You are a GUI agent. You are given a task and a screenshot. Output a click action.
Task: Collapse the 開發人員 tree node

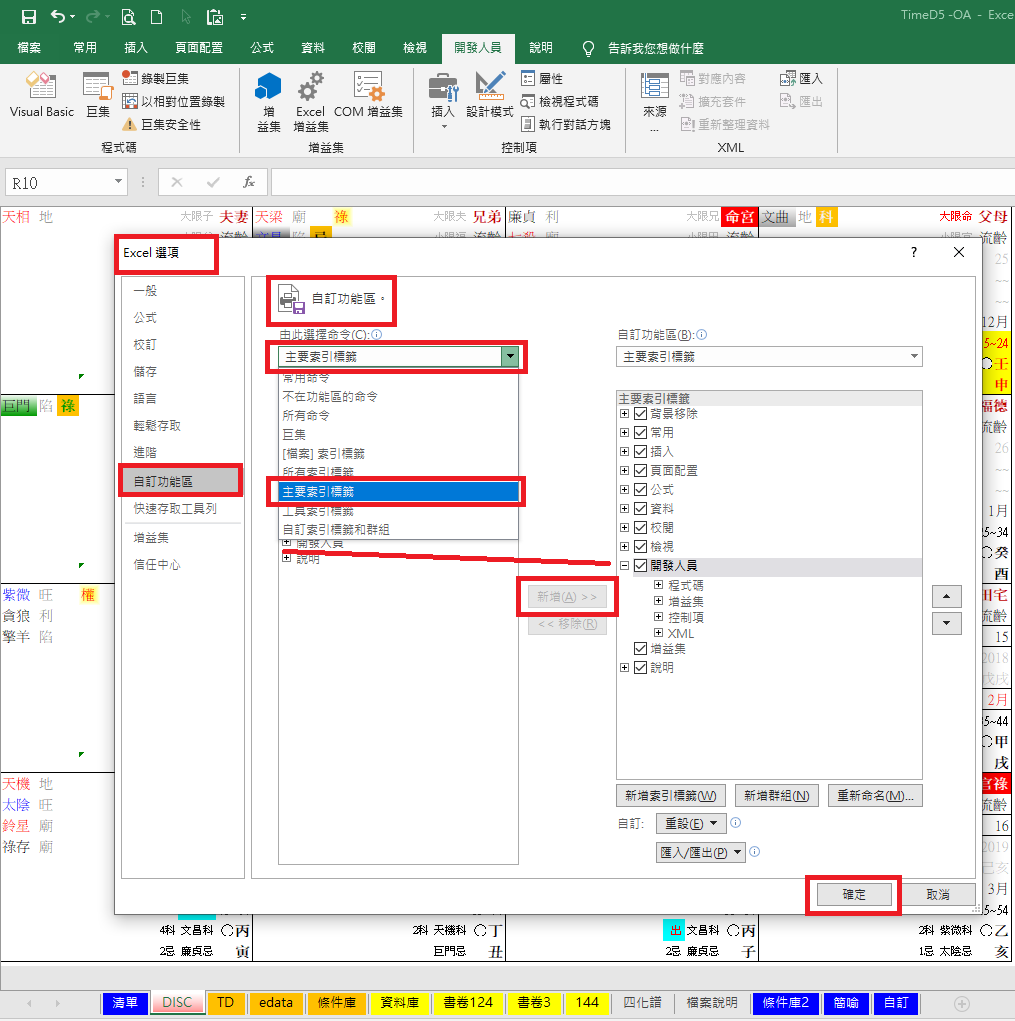(624, 565)
